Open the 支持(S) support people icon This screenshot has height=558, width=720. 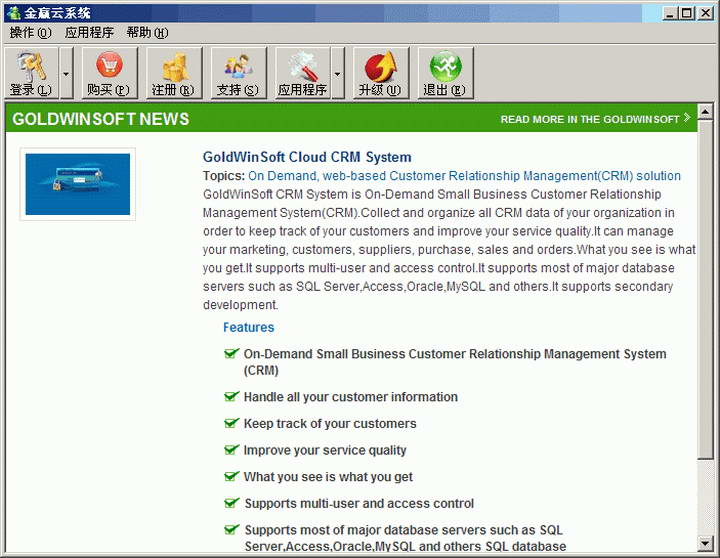pos(238,67)
